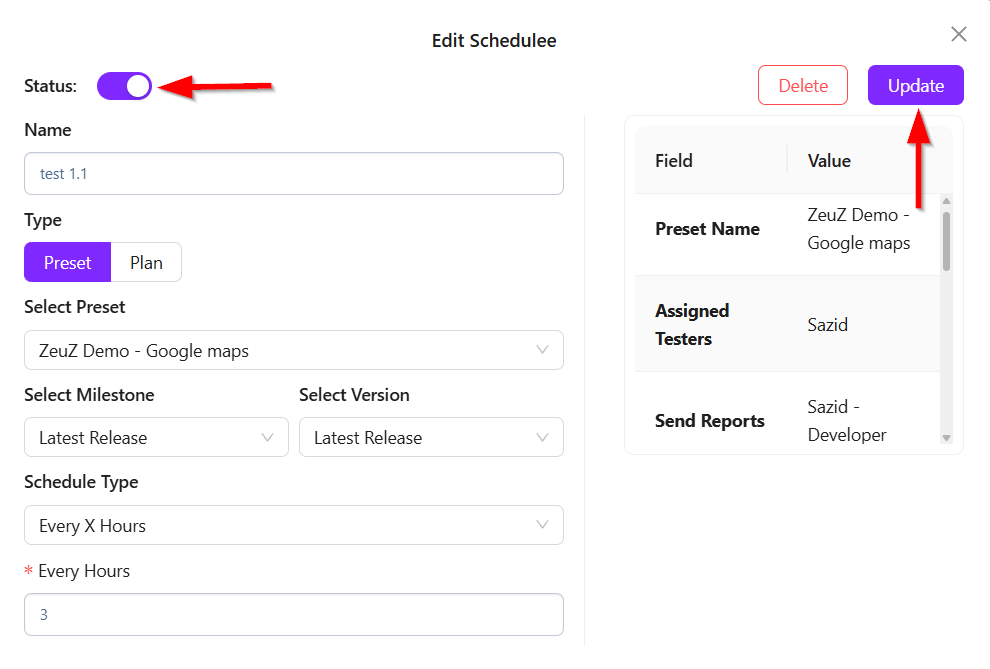Click the Schedule Type chevron icon
This screenshot has width=990, height=669.
tap(542, 525)
